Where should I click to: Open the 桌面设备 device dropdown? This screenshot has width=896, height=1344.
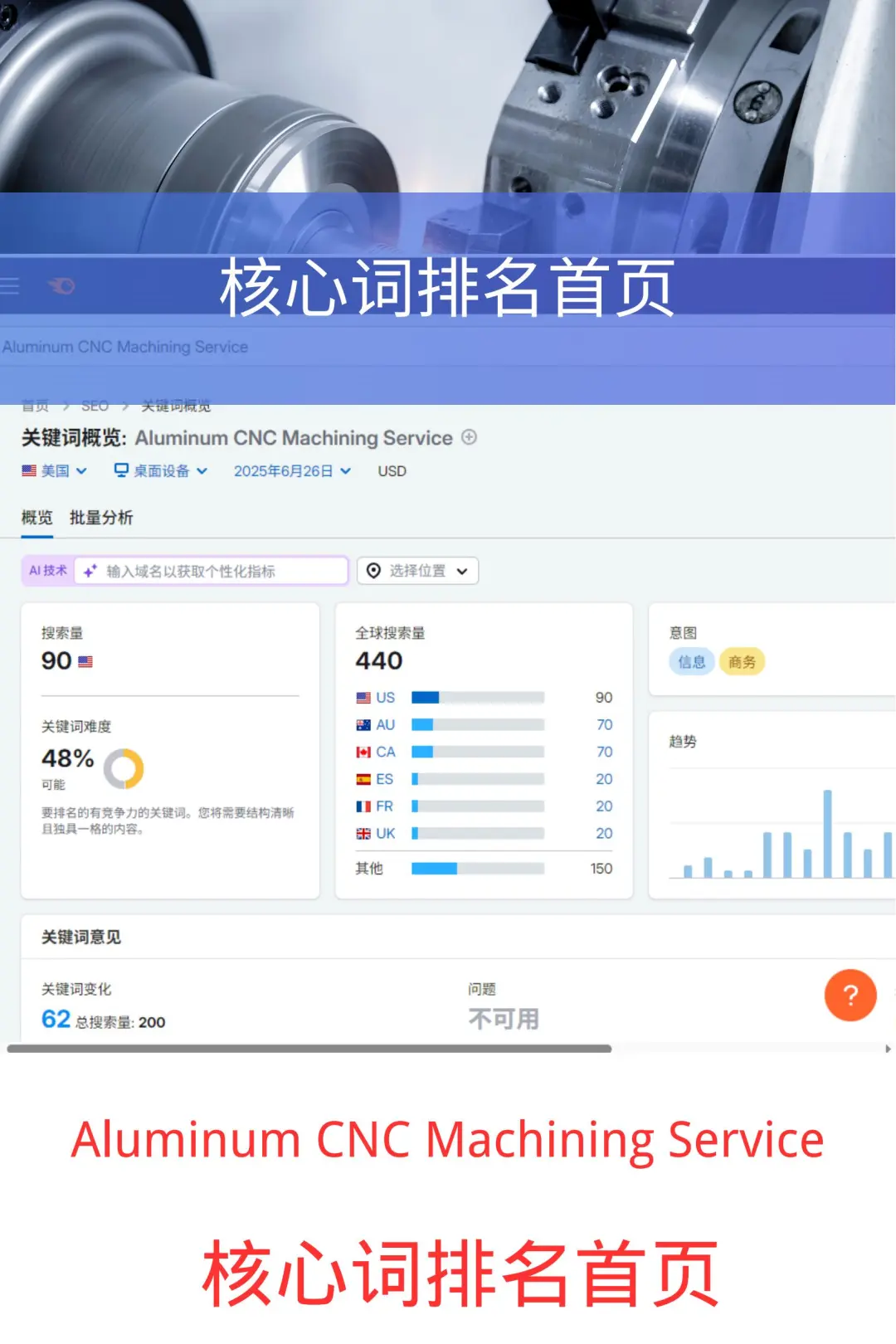point(161,470)
